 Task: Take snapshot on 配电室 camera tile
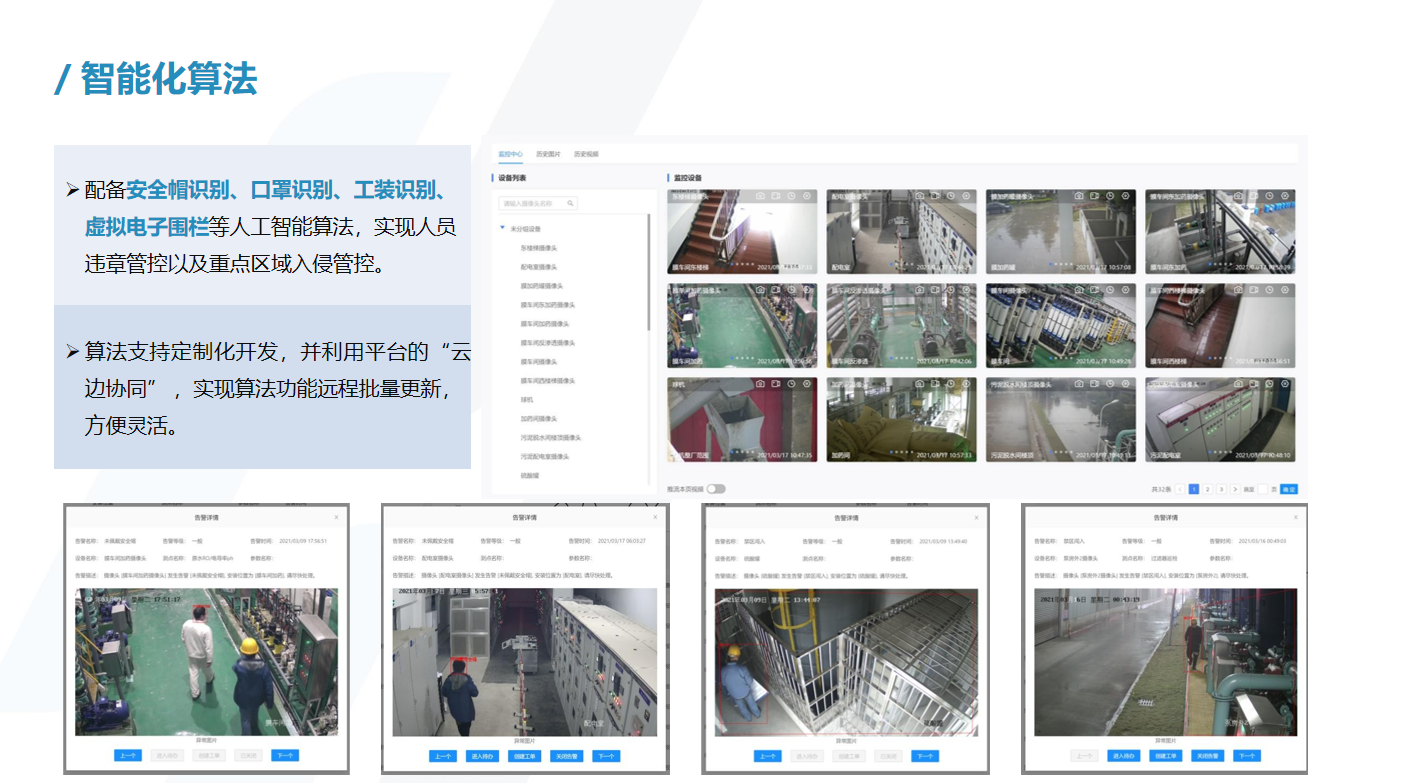(x=920, y=196)
